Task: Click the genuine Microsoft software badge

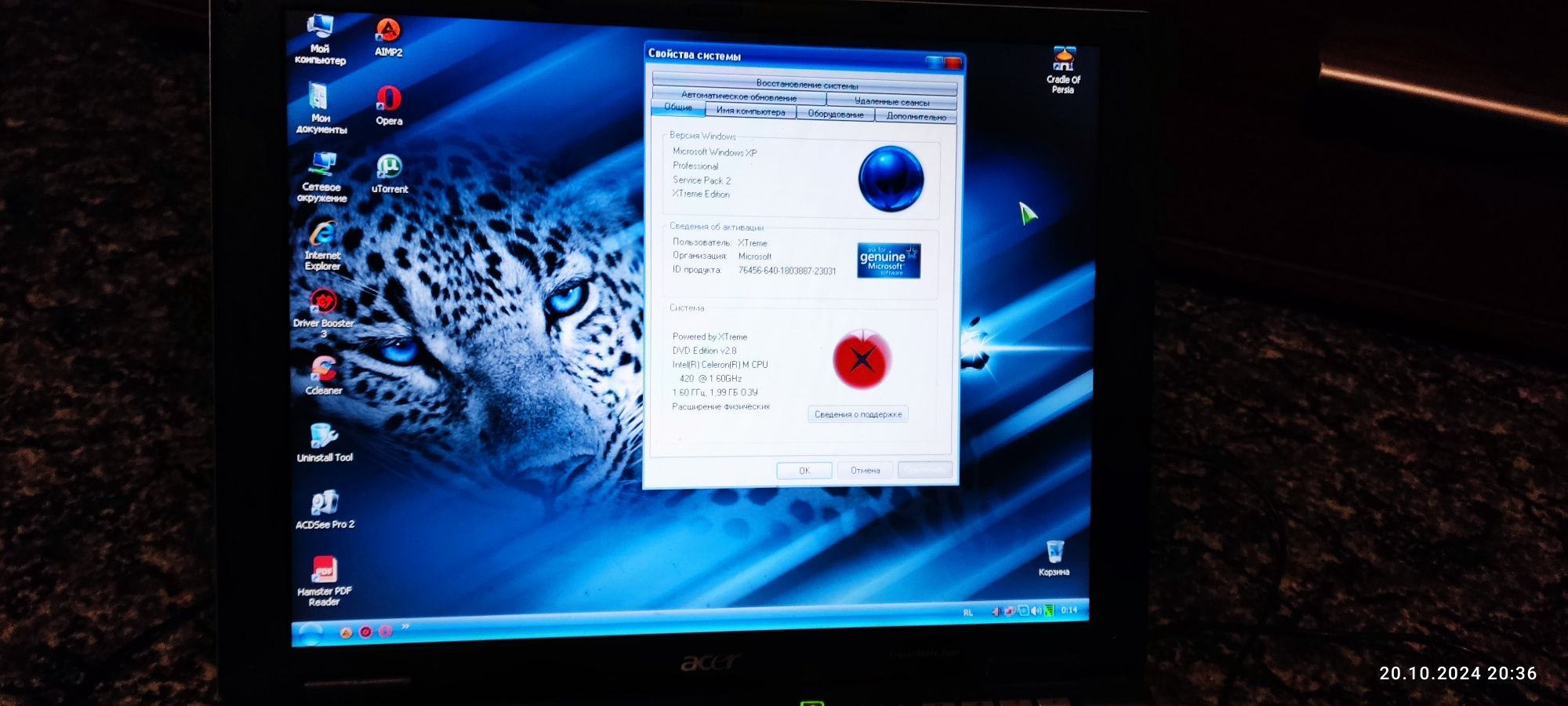Action: [888, 260]
